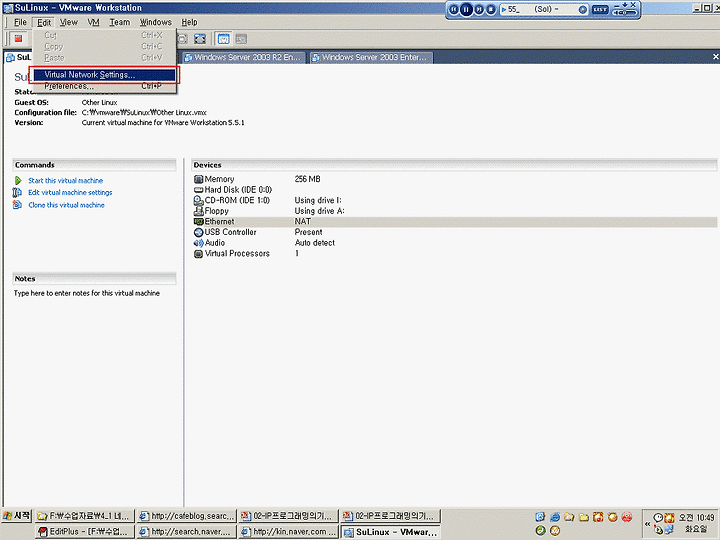Click the full screen toolbar icon
The width and height of the screenshot is (720, 540).
[x=200, y=39]
